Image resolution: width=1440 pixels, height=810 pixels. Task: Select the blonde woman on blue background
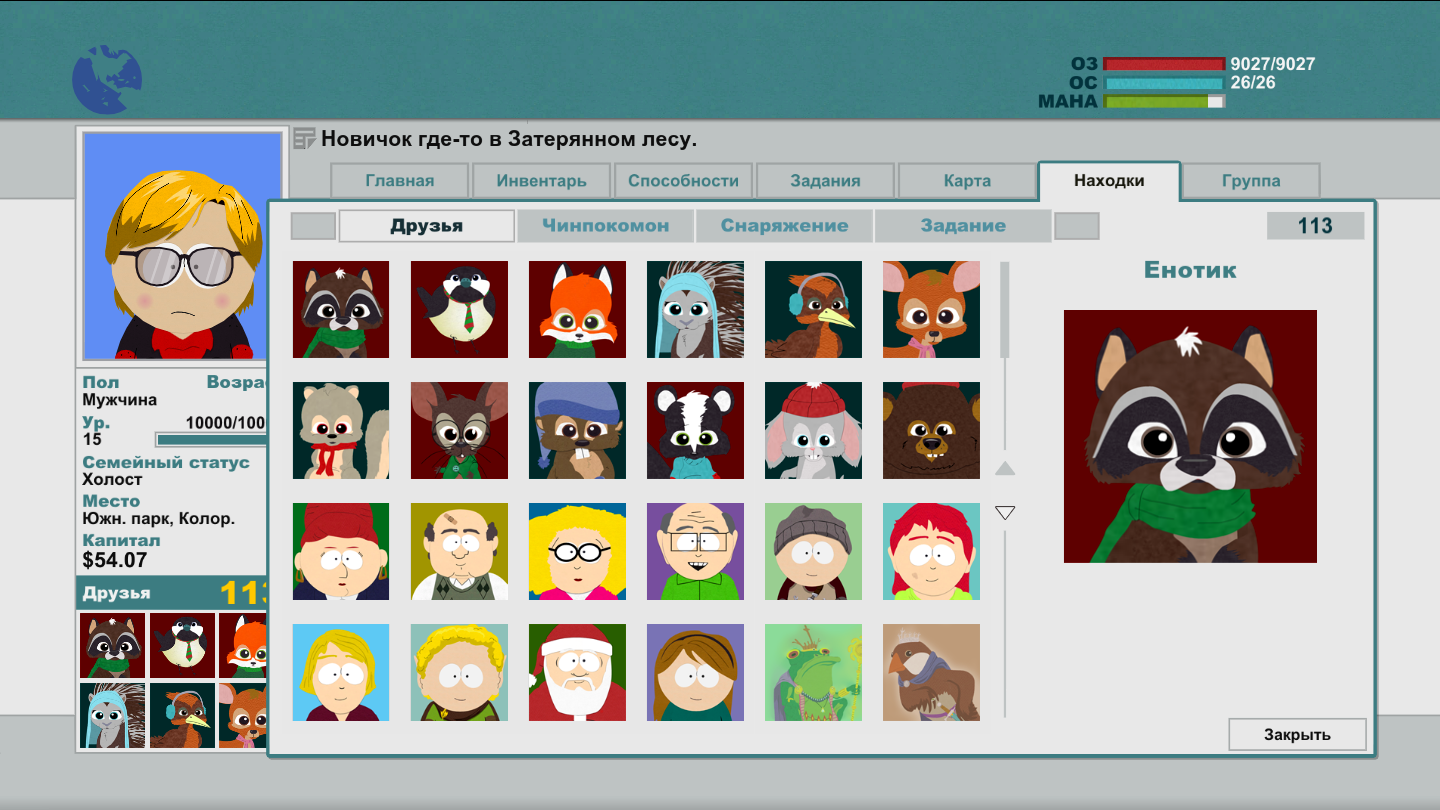341,673
